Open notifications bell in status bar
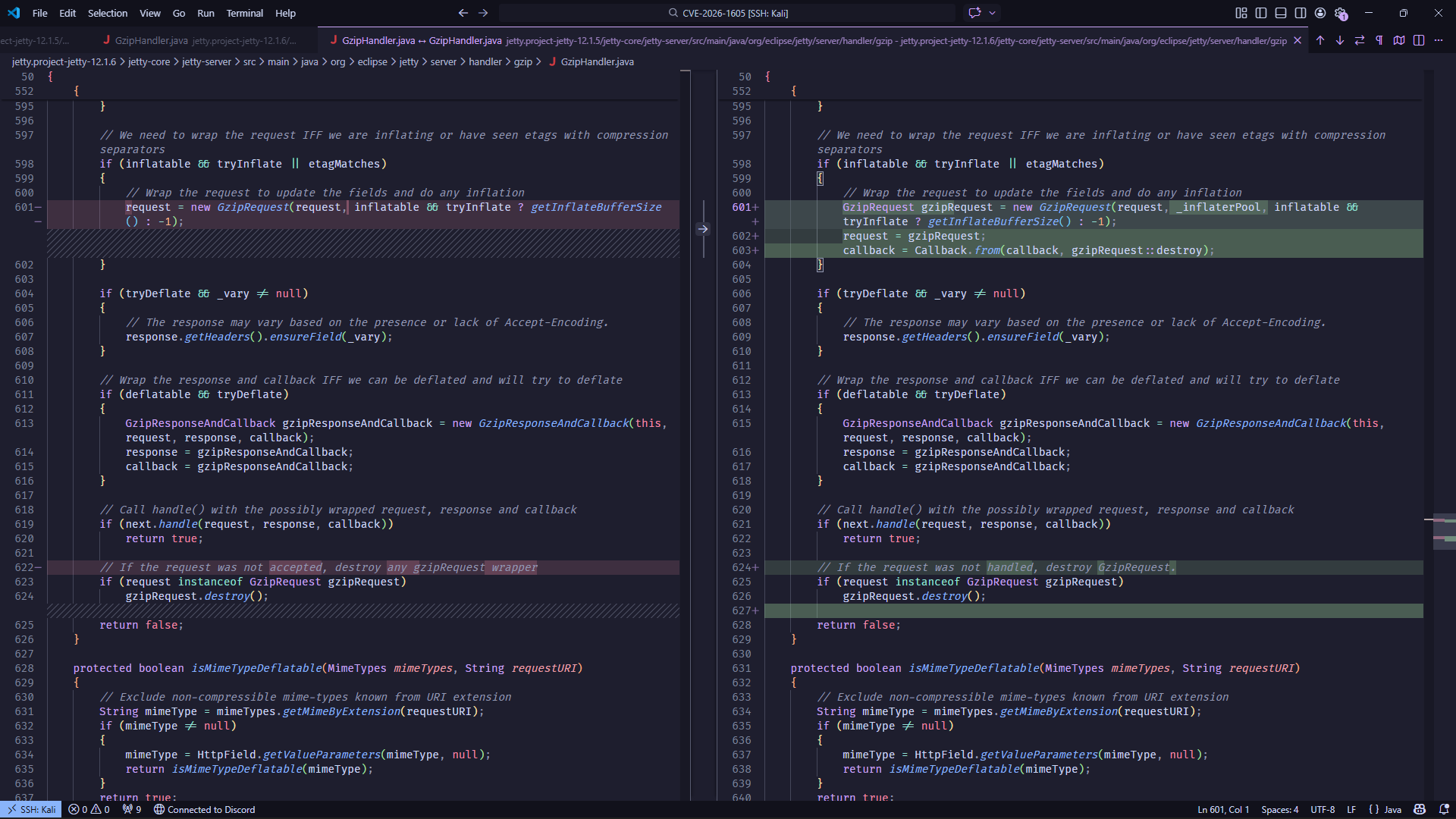The image size is (1456, 819). [x=1444, y=809]
